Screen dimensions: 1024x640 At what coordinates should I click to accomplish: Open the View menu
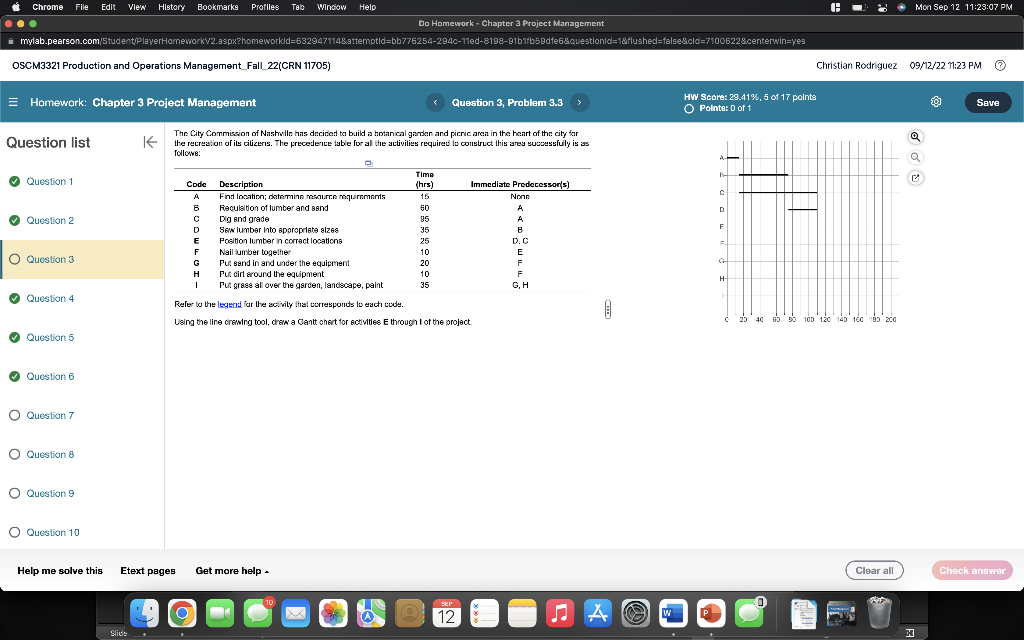pos(136,7)
